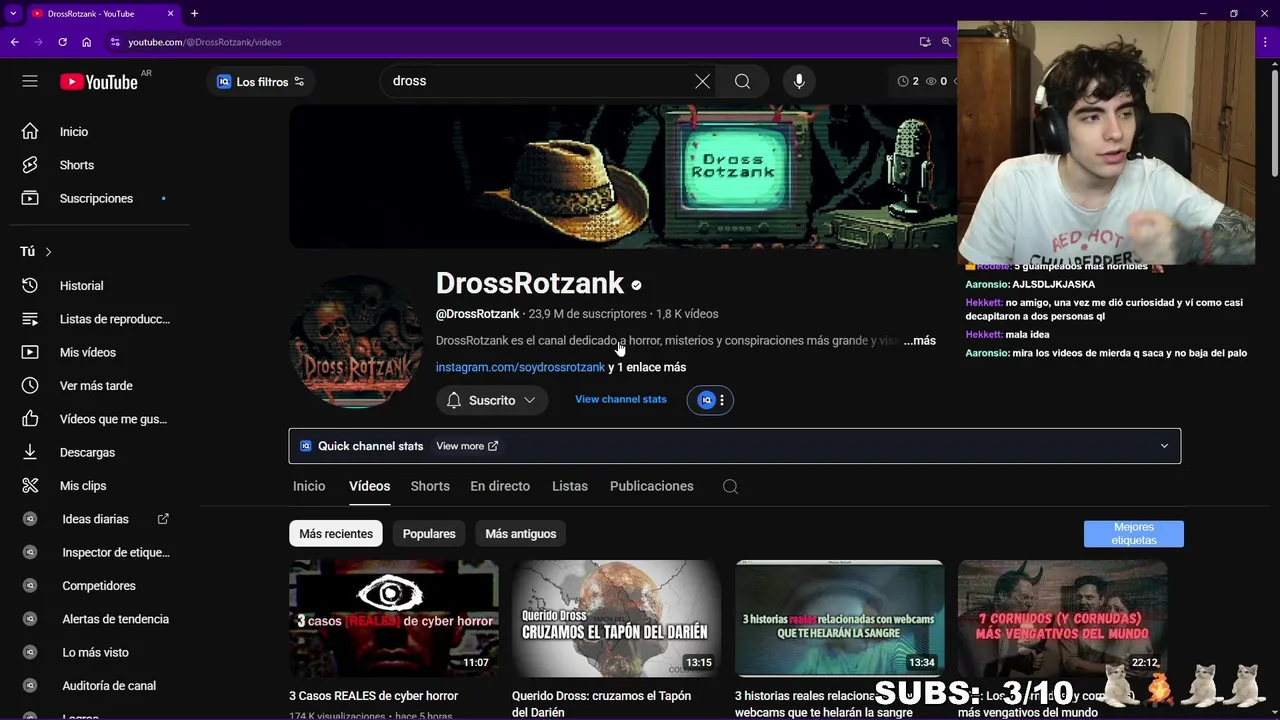
Task: Go back in browser history
Action: pyautogui.click(x=14, y=42)
